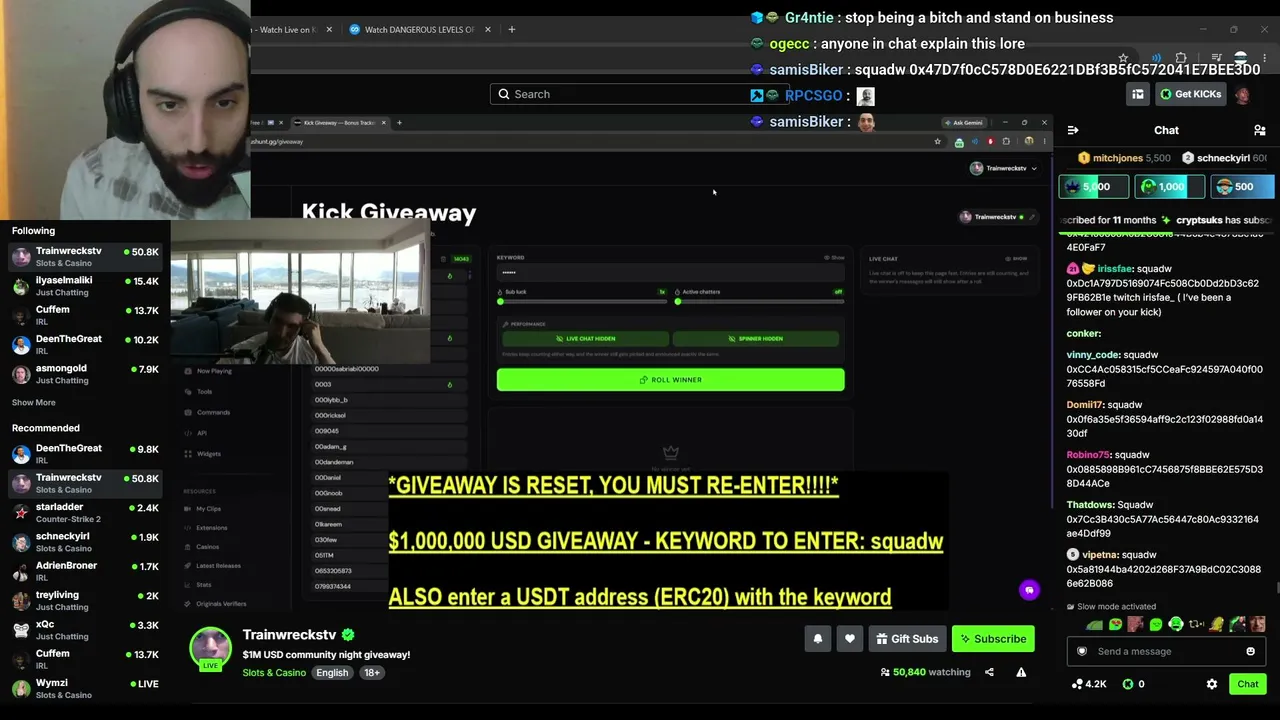Toggle the Live Chat Hidden option
The width and height of the screenshot is (1280, 720).
586,339
